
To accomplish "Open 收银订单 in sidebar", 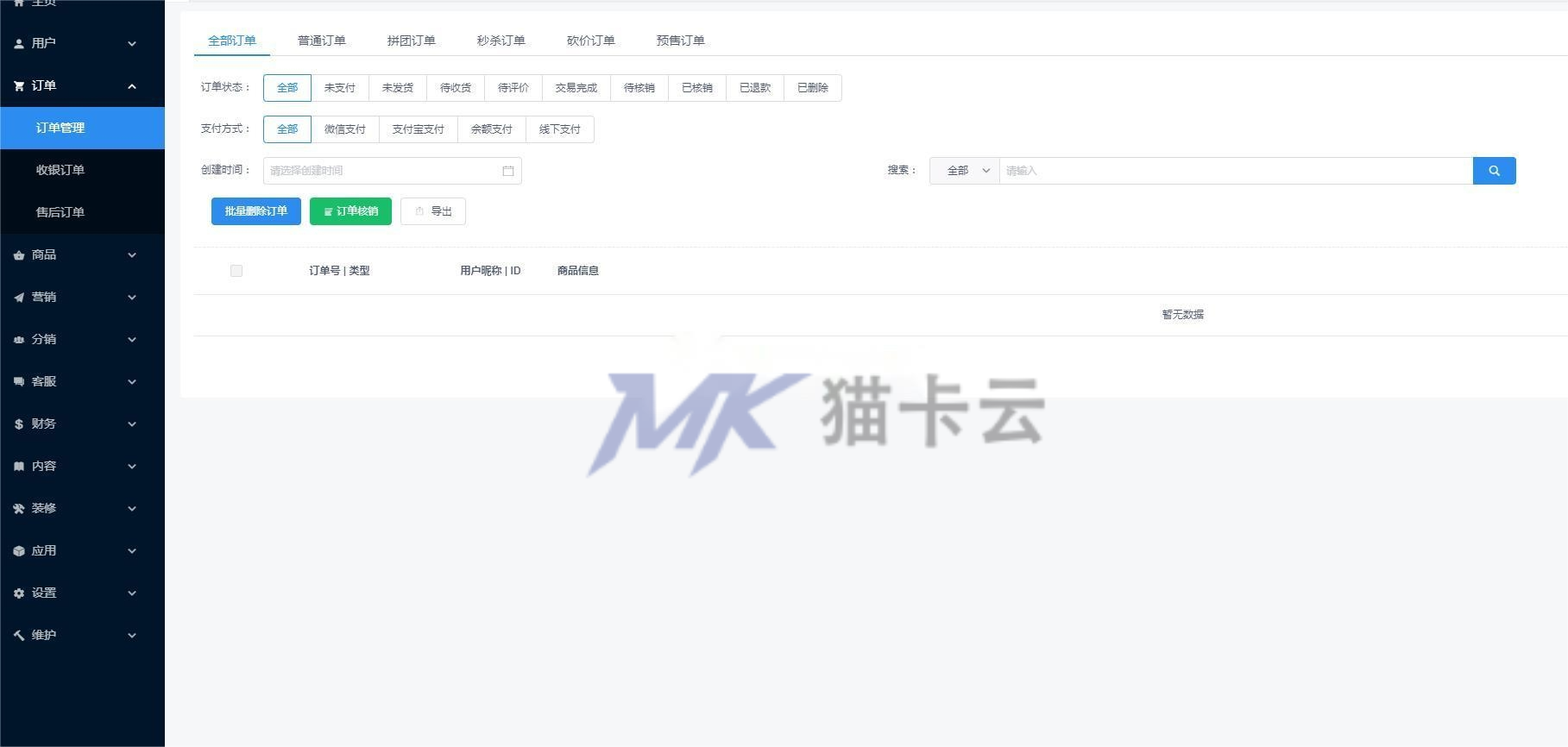I will [82, 170].
